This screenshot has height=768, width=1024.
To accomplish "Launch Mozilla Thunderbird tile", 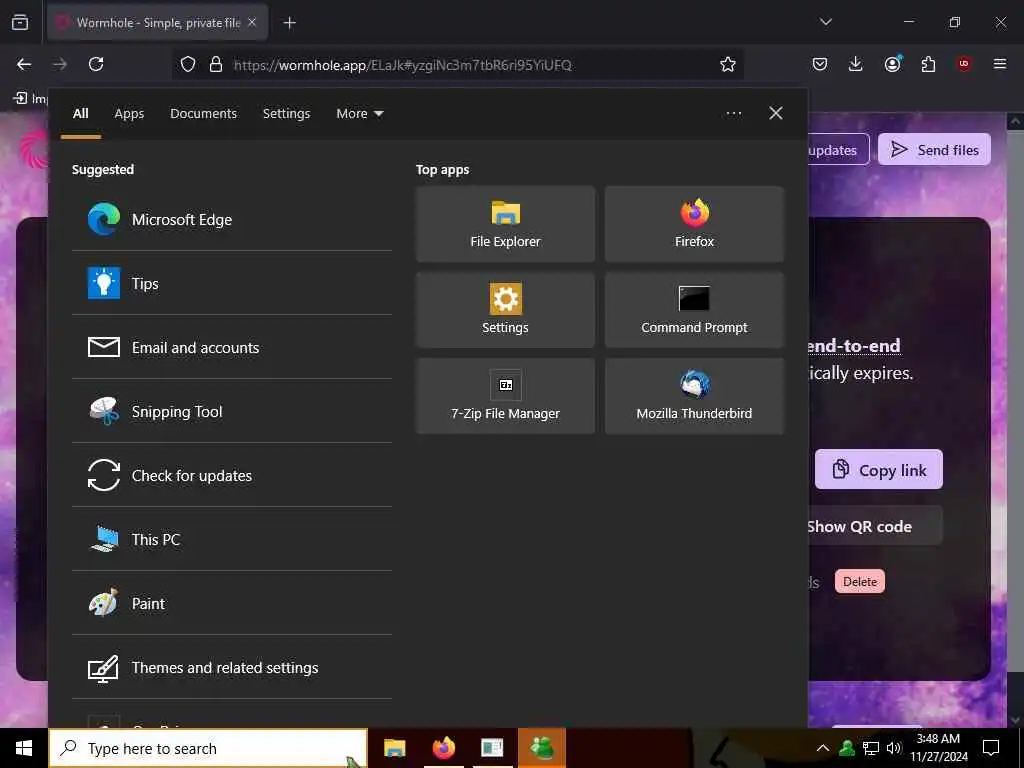I will [694, 396].
